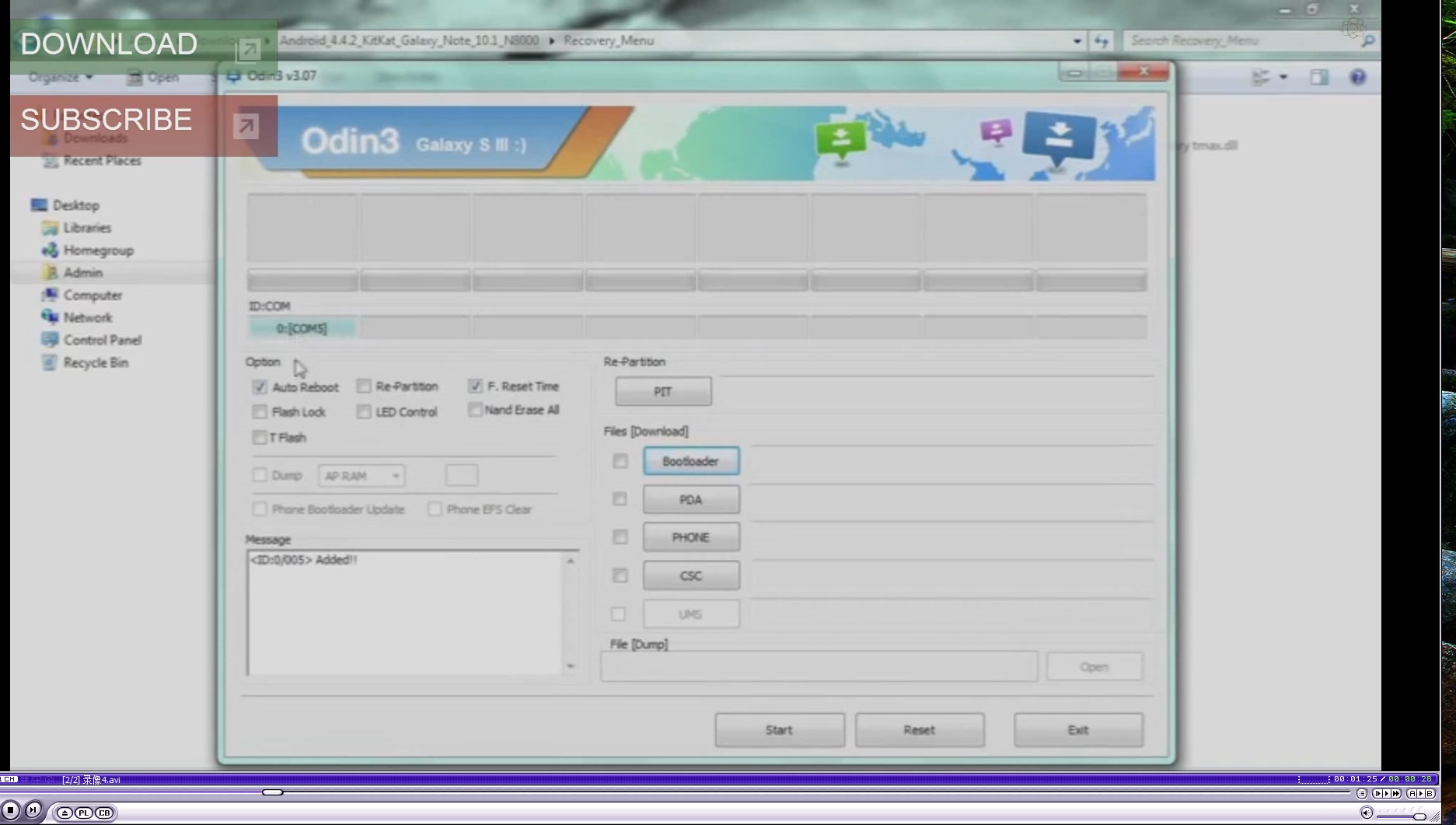
Task: Uncheck F. Reset Time option
Action: [475, 386]
